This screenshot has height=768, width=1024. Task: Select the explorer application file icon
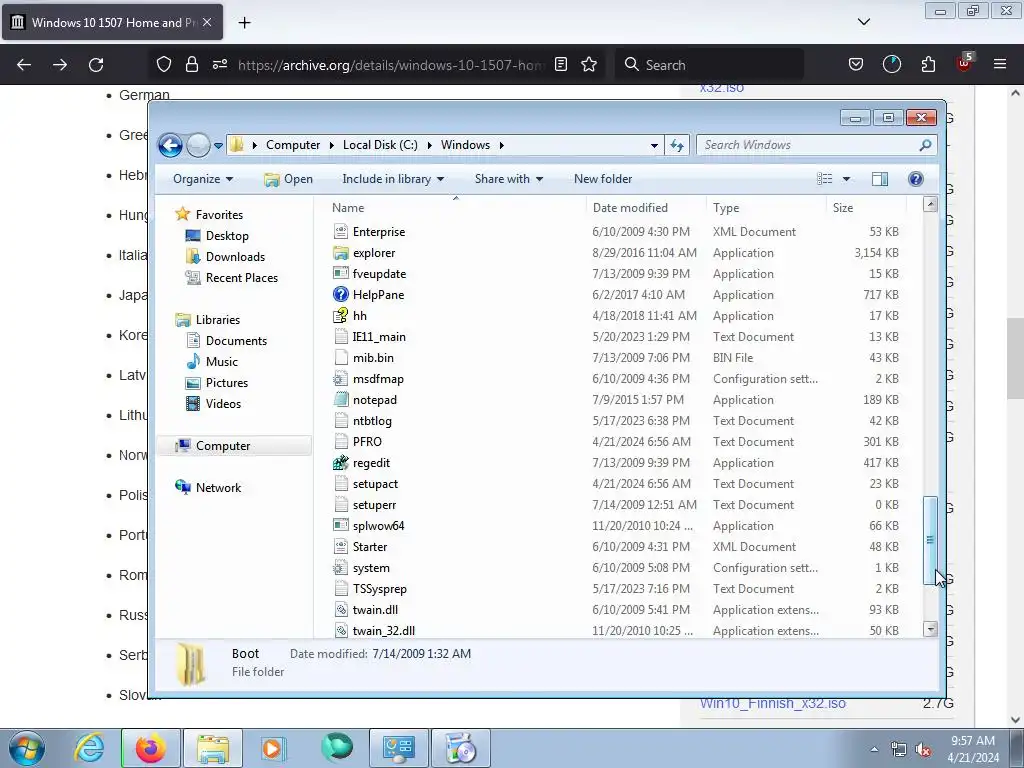pos(340,253)
